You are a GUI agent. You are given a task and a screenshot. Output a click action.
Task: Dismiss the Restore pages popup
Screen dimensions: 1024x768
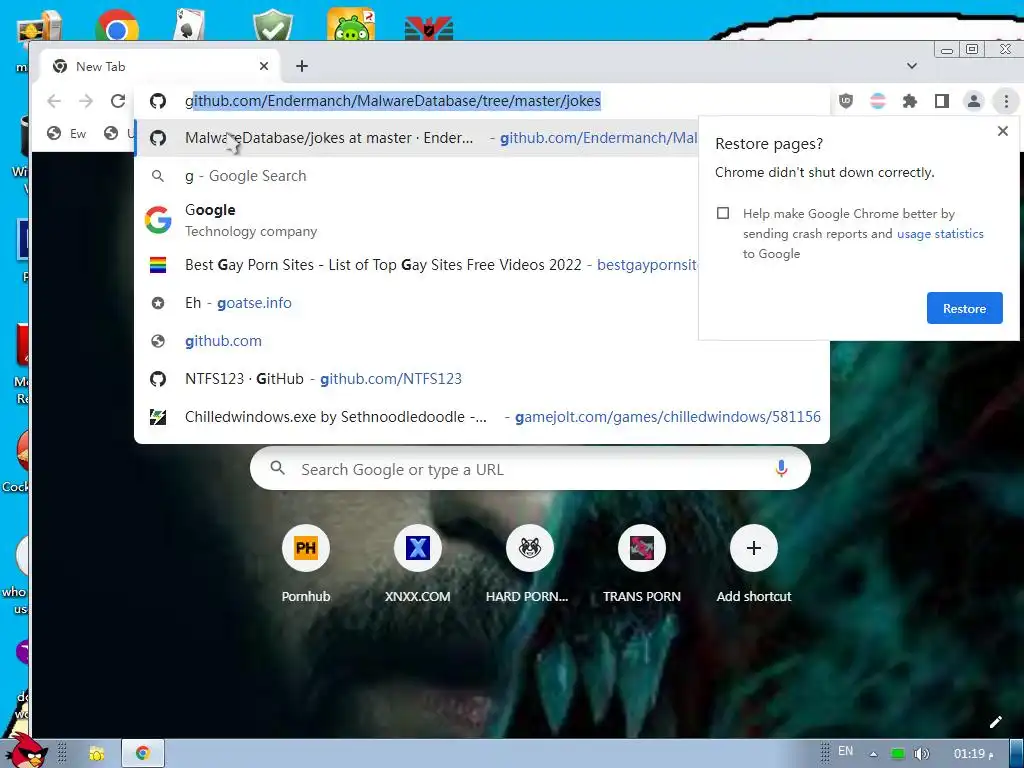[x=1002, y=131]
